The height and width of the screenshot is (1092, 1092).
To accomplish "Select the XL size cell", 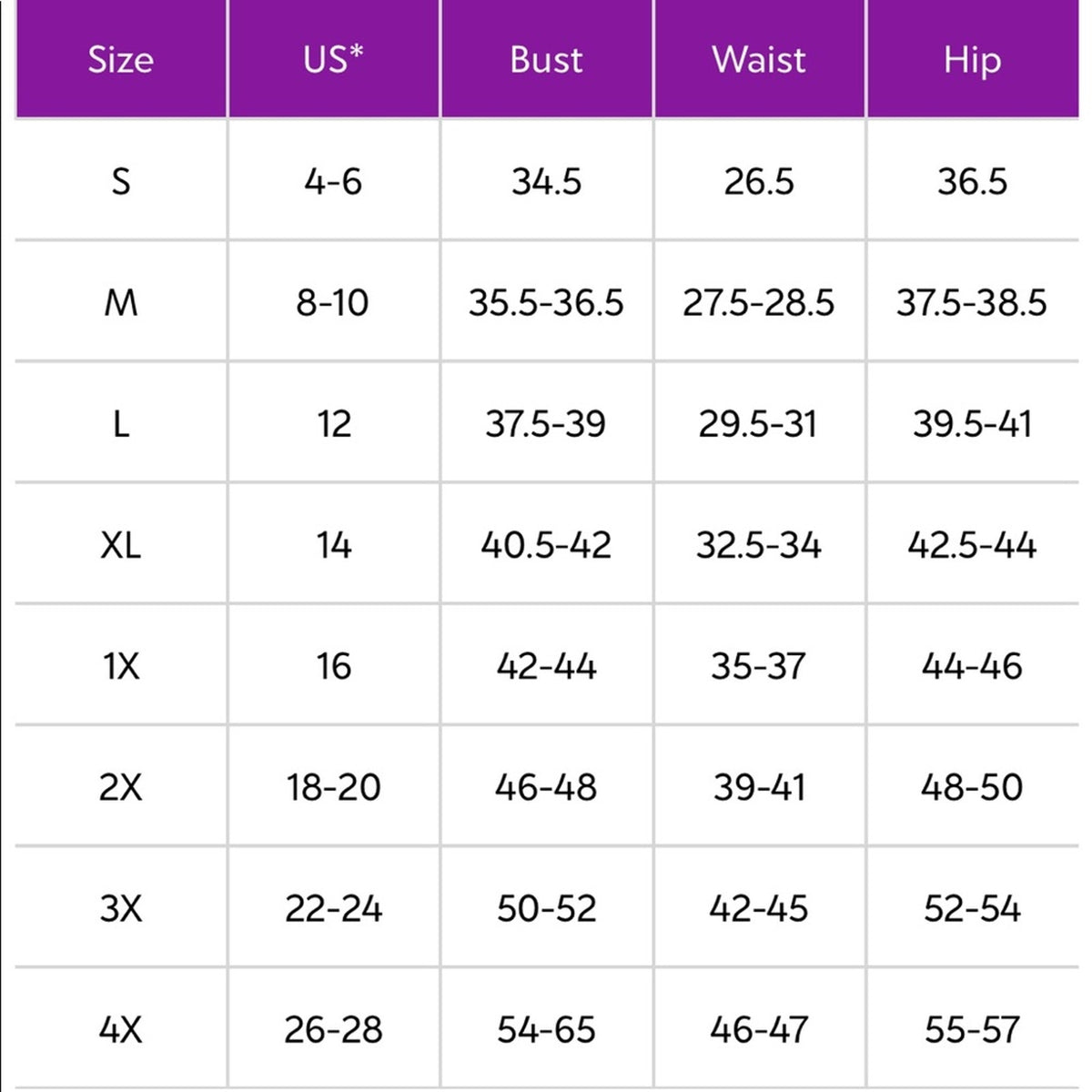I will coord(121,544).
